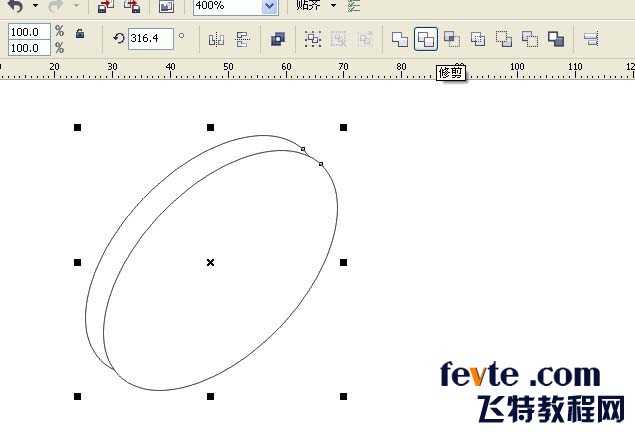Image resolution: width=635 pixels, height=432 pixels.
Task: Toggle the lock ratio padlock
Action: [80, 33]
